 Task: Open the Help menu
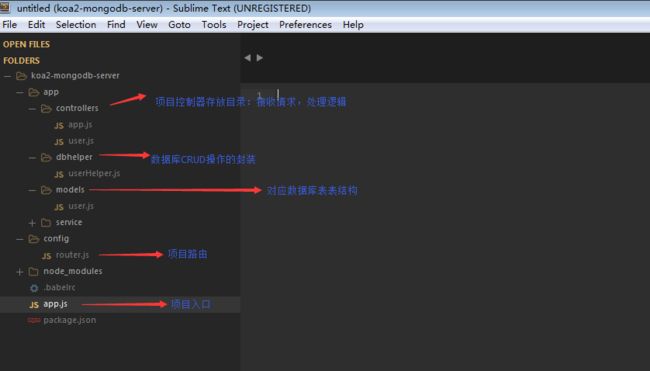point(353,25)
